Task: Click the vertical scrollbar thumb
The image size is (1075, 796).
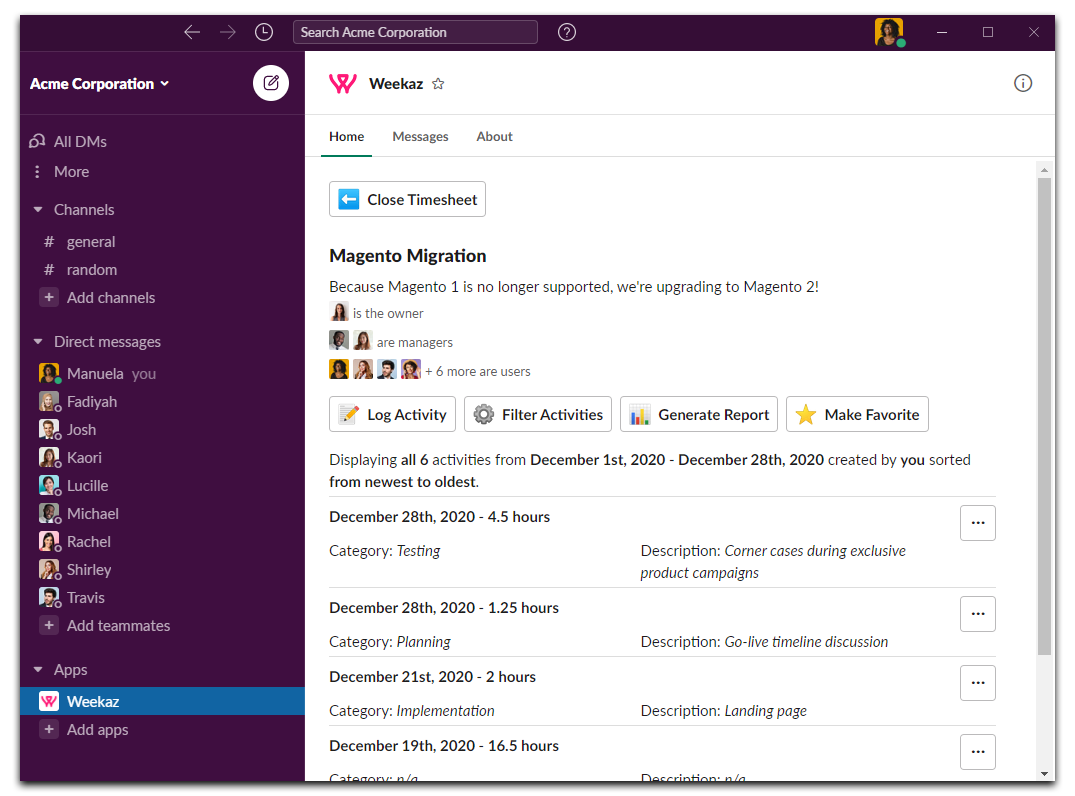Action: click(x=1044, y=416)
